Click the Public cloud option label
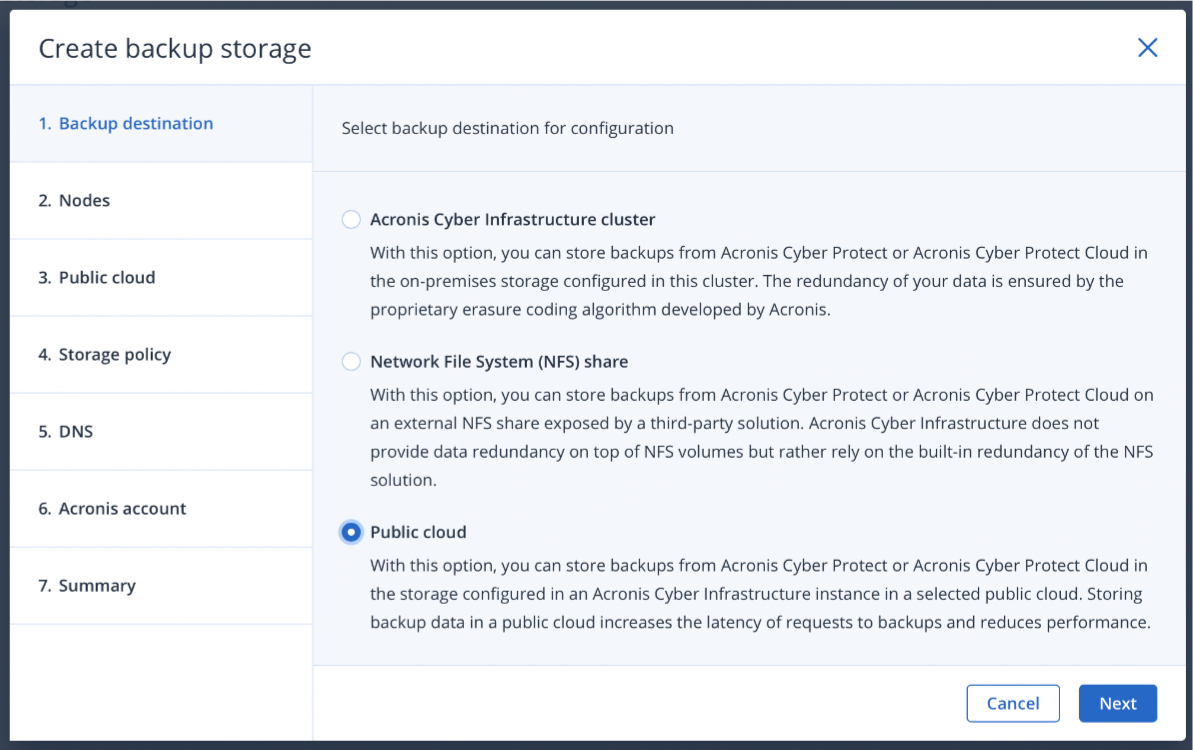This screenshot has height=750, width=1193. 418,532
